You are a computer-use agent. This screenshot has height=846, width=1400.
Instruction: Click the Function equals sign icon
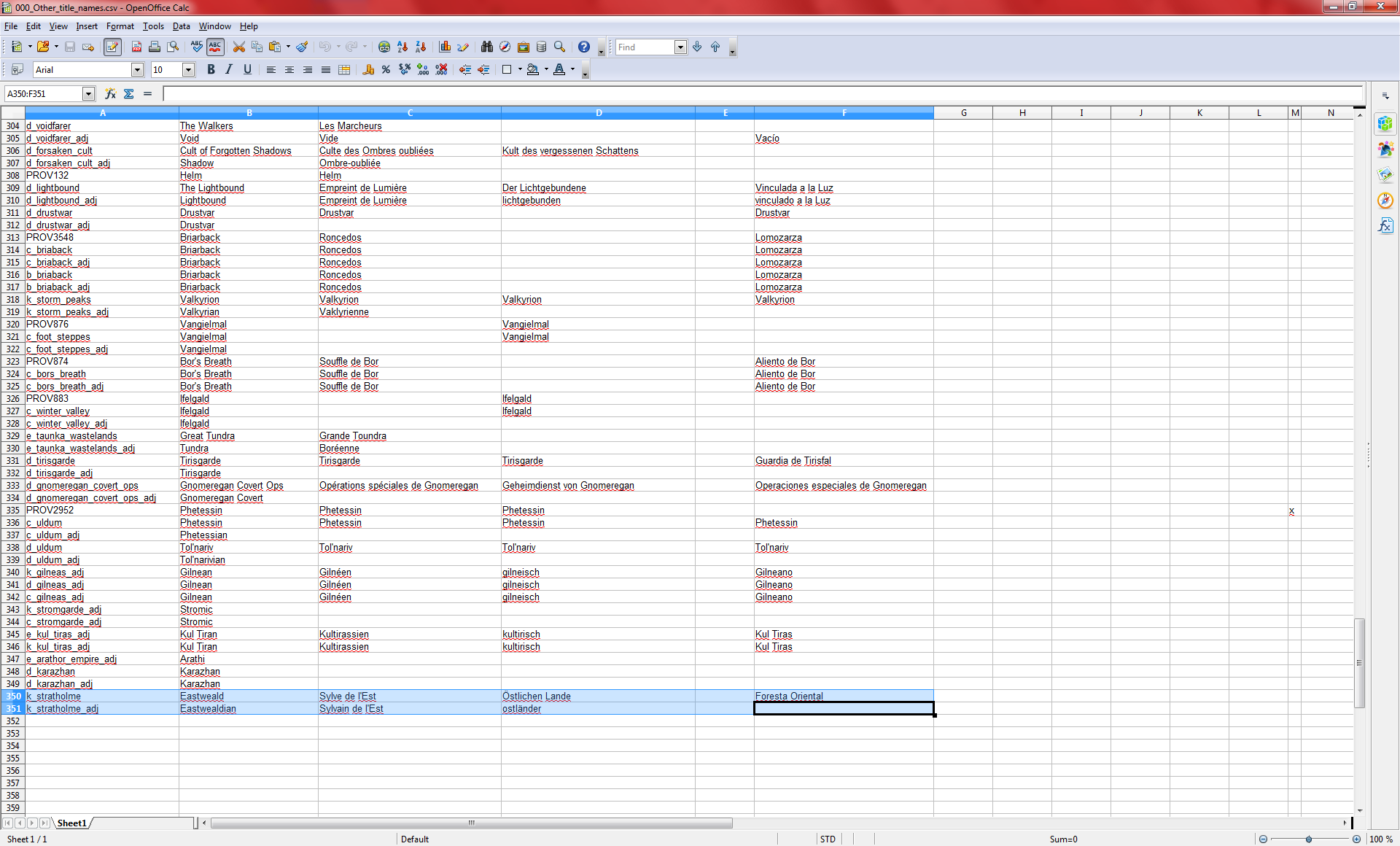[x=147, y=93]
